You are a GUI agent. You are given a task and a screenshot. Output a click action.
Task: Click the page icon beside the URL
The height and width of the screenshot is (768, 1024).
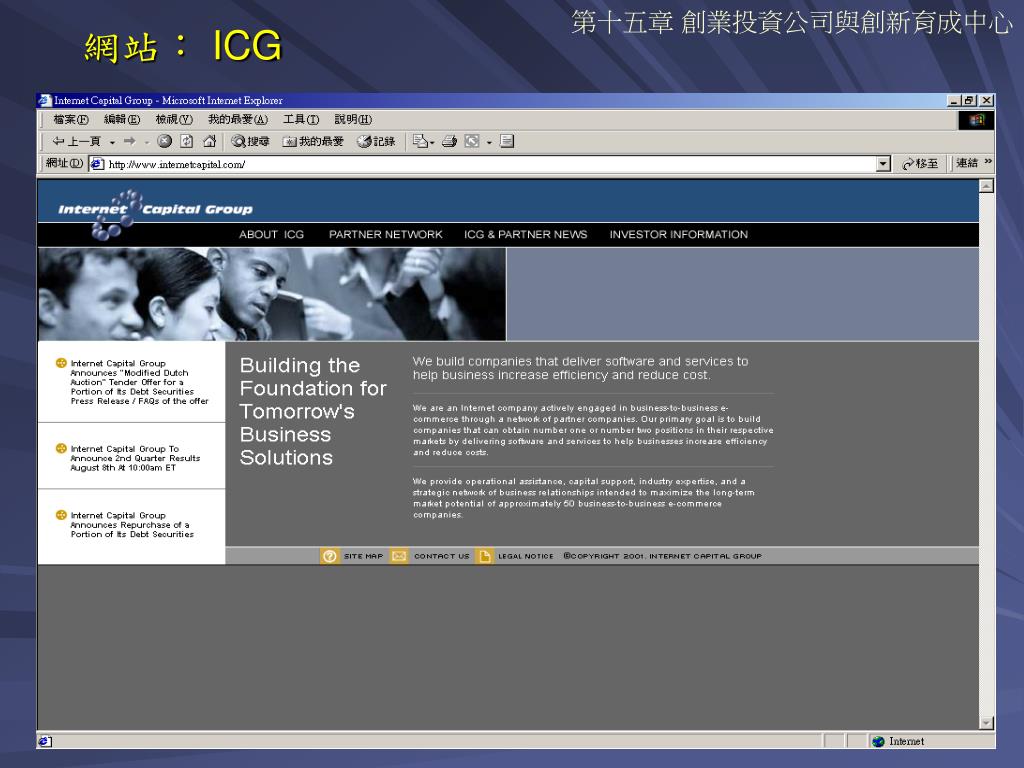(x=97, y=164)
